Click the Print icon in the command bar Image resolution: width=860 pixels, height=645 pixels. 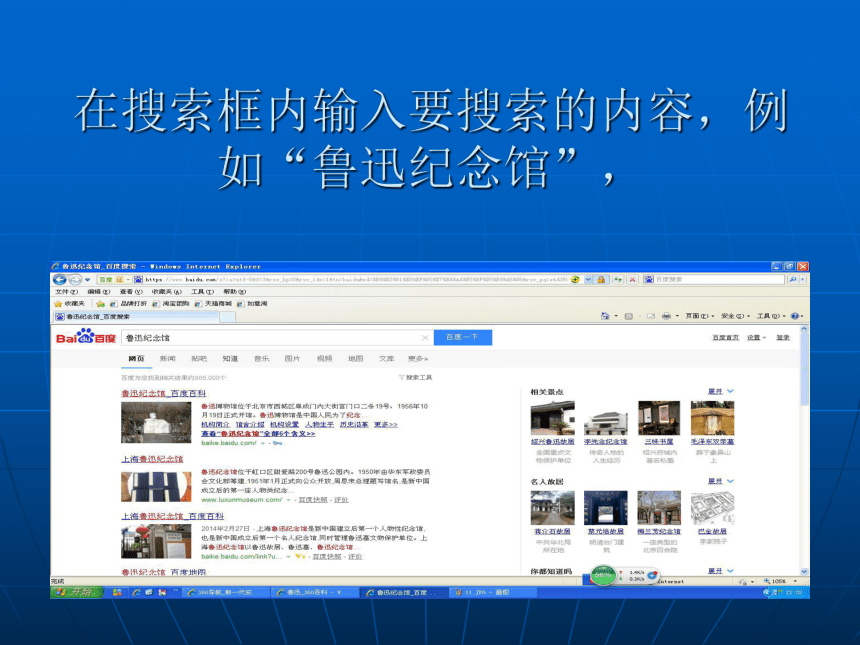coord(666,316)
